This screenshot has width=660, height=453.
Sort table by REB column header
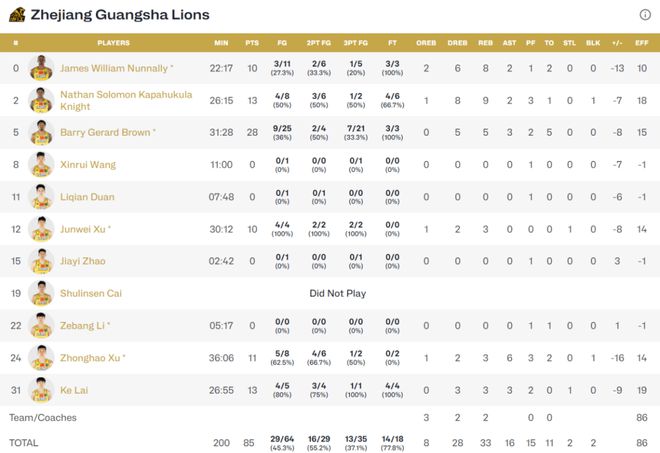485,43
